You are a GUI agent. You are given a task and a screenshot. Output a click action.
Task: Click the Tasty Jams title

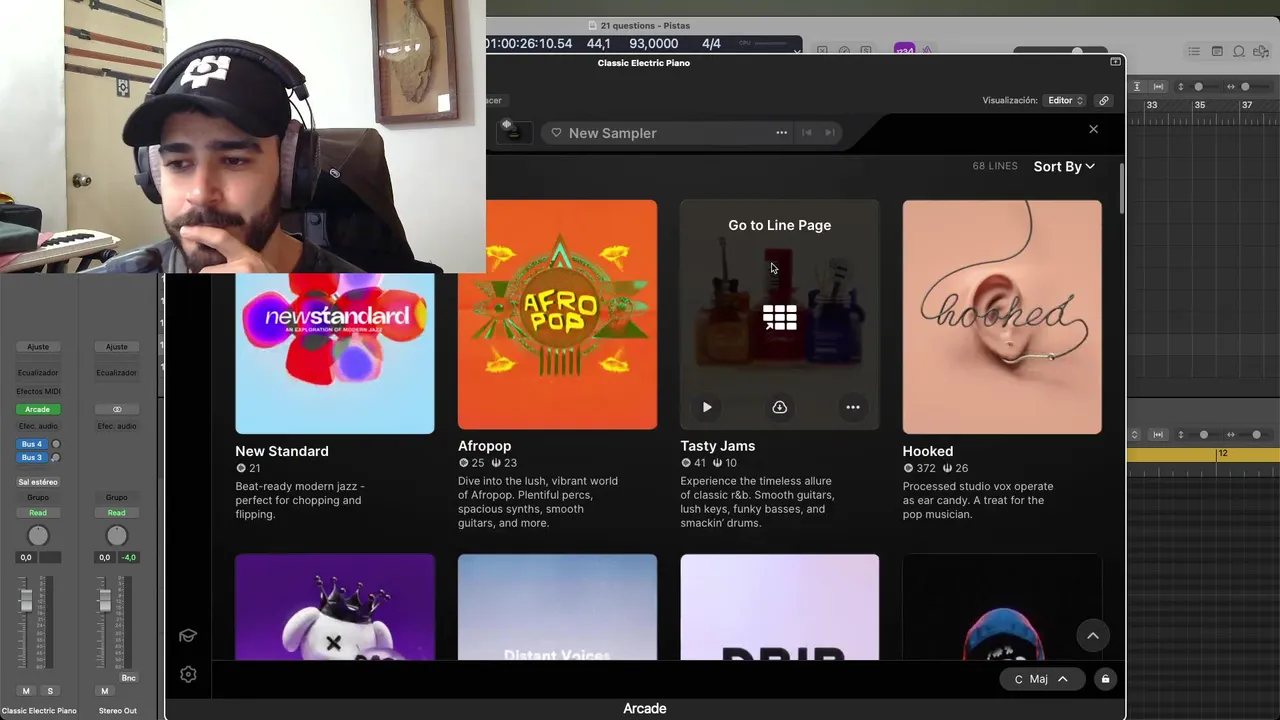coord(717,446)
